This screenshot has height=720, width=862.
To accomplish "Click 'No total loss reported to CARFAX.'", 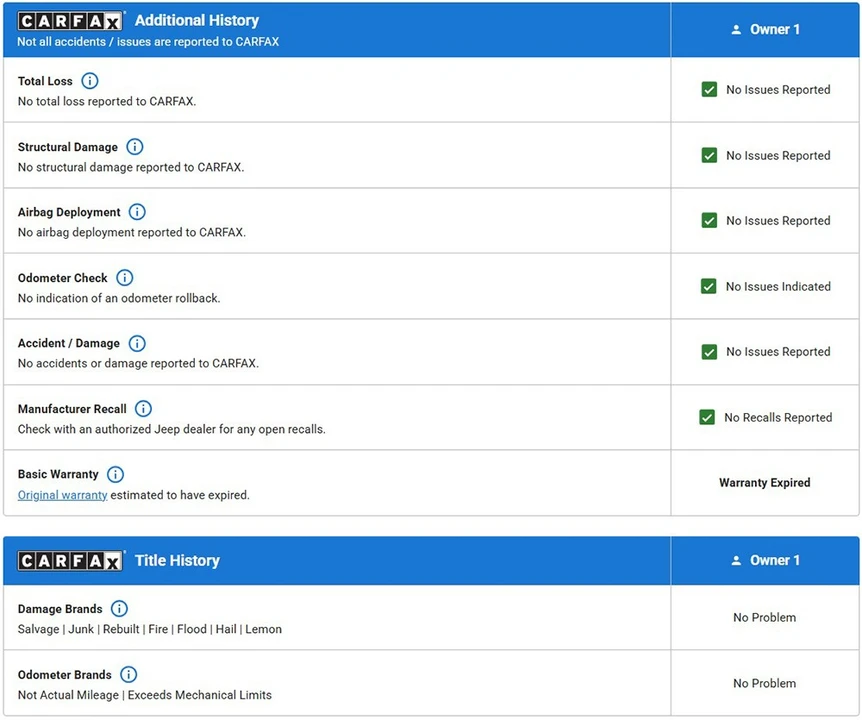I will [107, 102].
